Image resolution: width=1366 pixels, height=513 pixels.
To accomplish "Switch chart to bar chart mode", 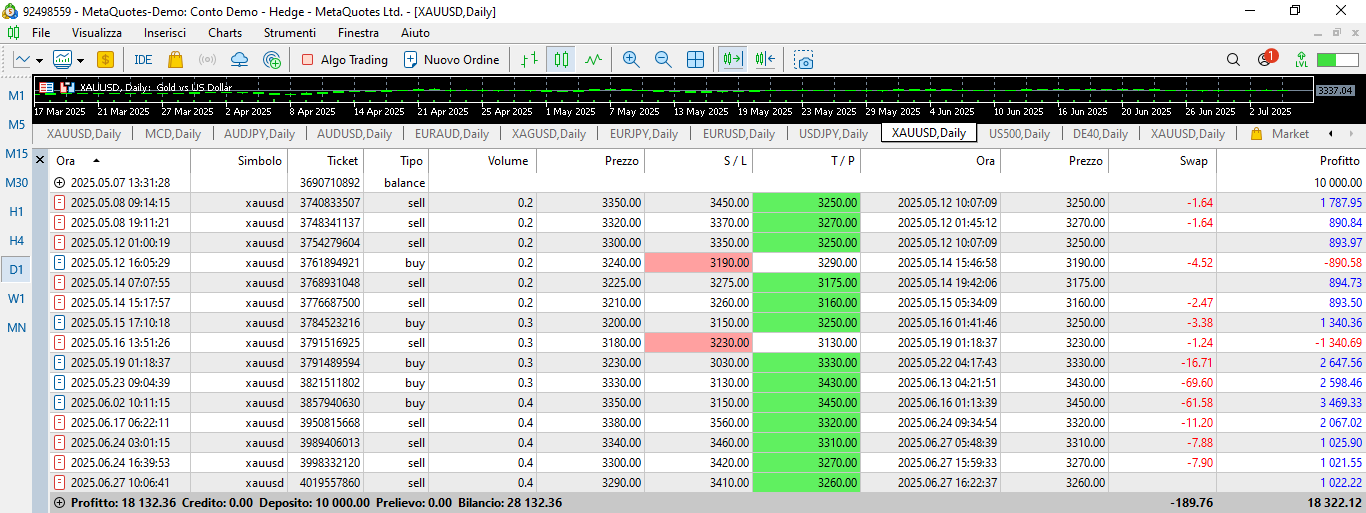I will tap(530, 60).
